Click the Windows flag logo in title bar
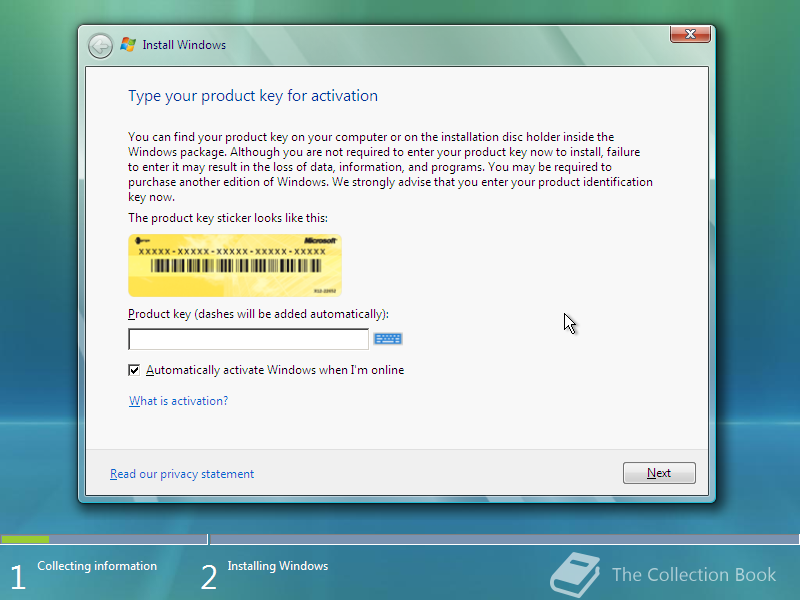 [128, 44]
